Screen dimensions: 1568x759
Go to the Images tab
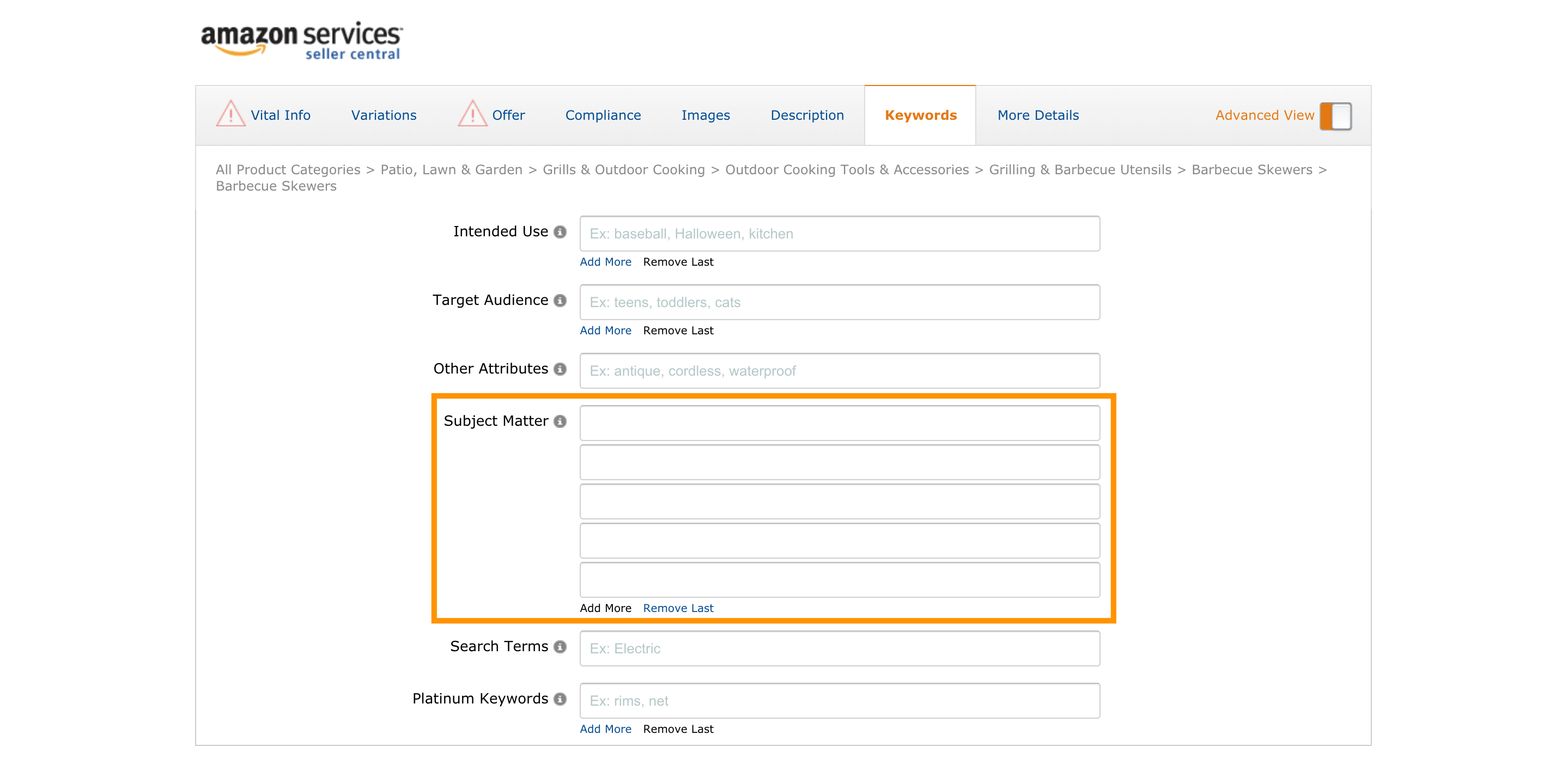pyautogui.click(x=706, y=115)
